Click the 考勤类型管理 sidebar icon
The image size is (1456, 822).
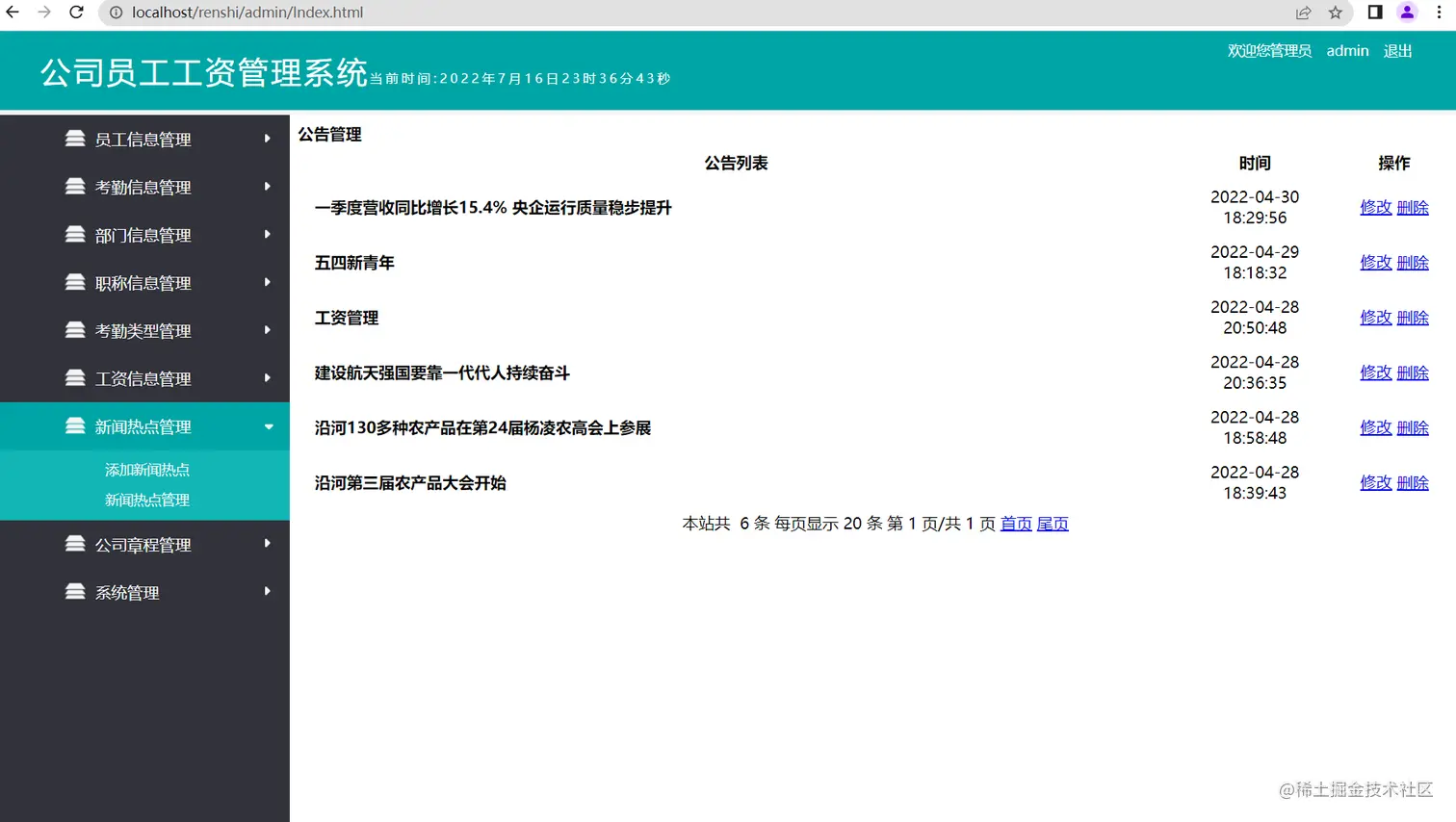[77, 329]
